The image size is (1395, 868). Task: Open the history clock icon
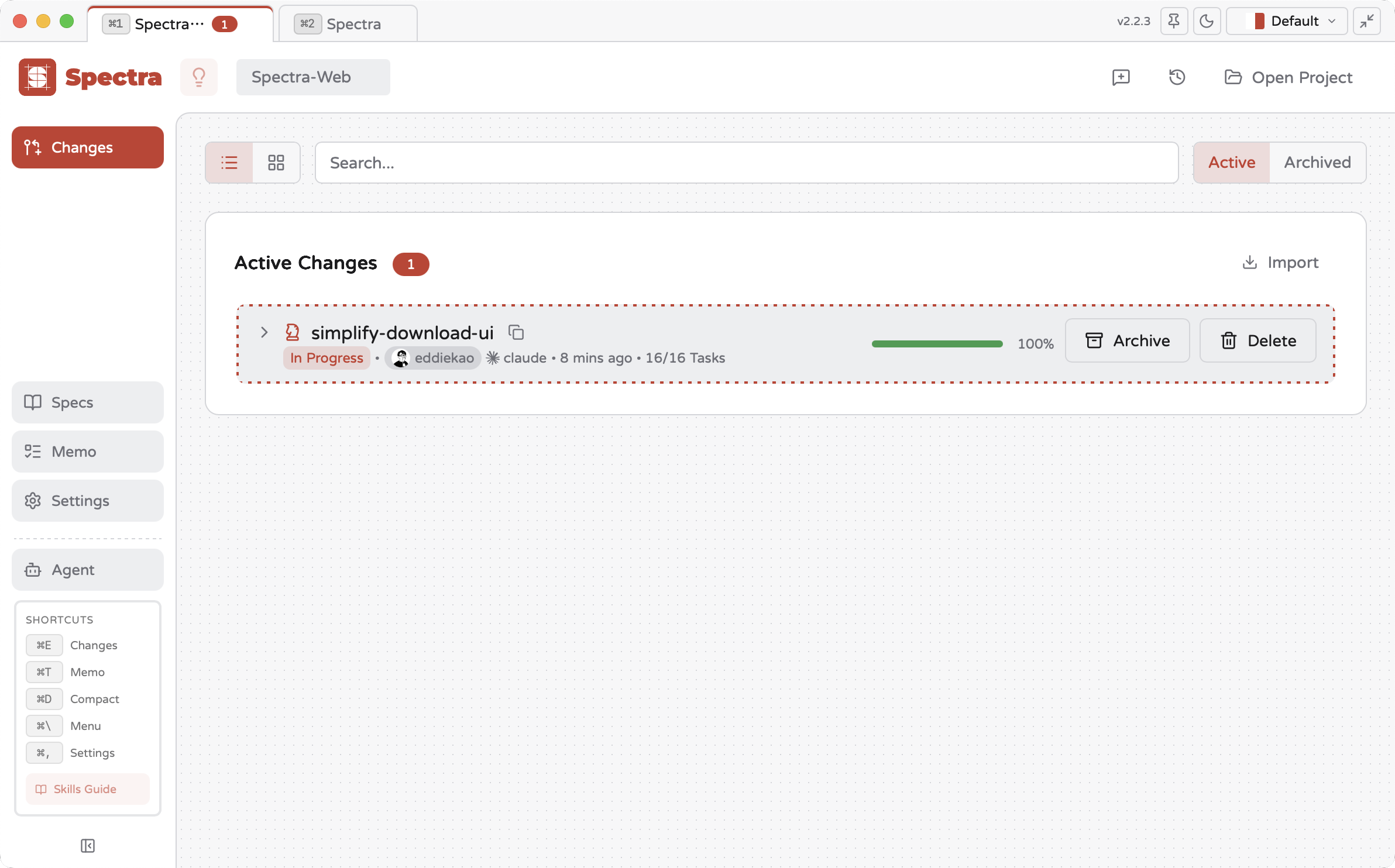point(1177,77)
